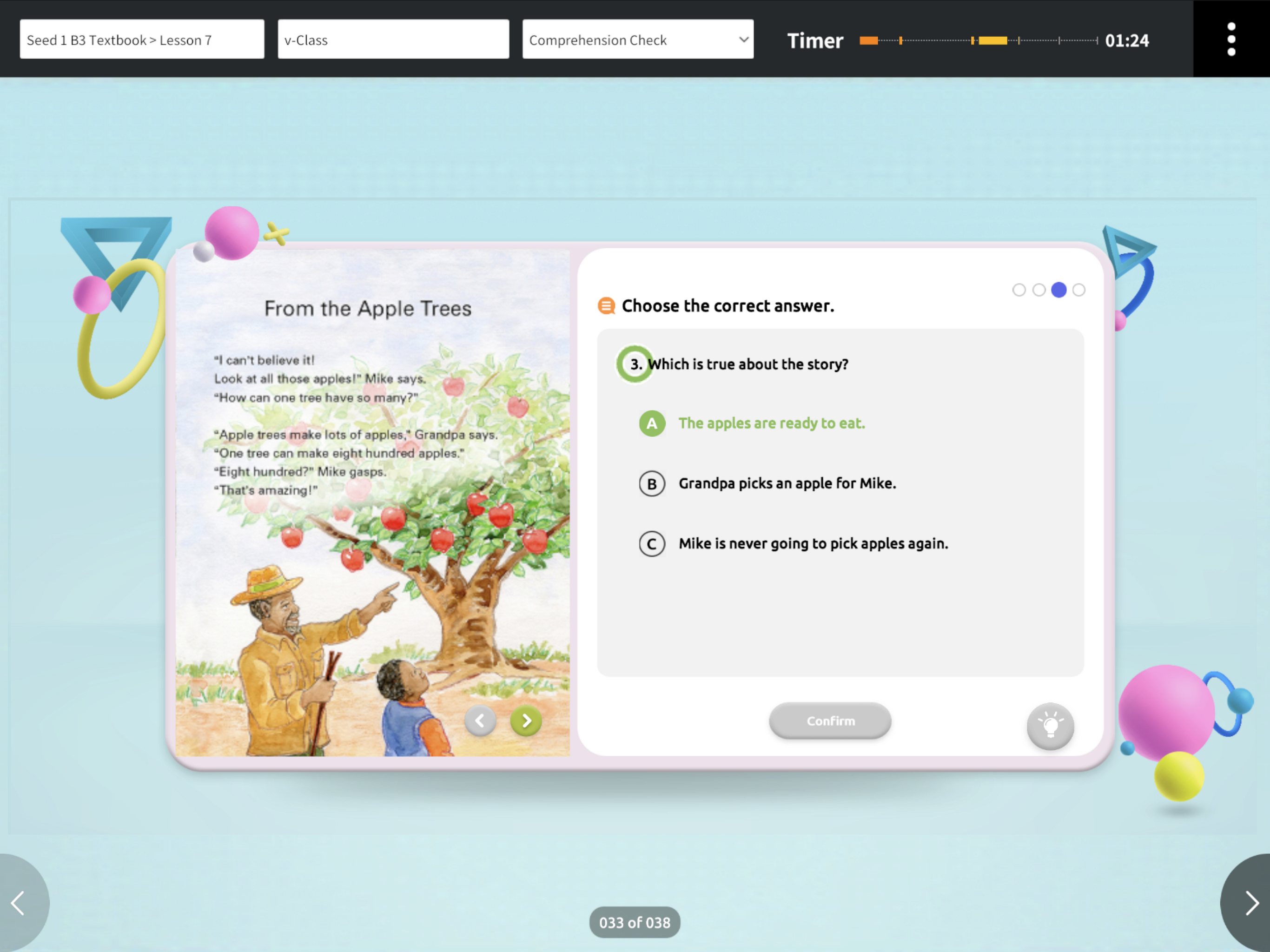
Task: Jump to first question dot
Action: point(1019,290)
